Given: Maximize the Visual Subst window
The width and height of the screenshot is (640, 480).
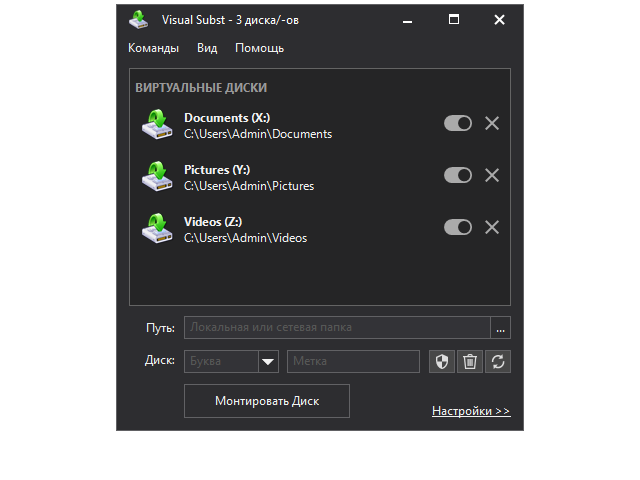Looking at the screenshot, I should [x=453, y=20].
